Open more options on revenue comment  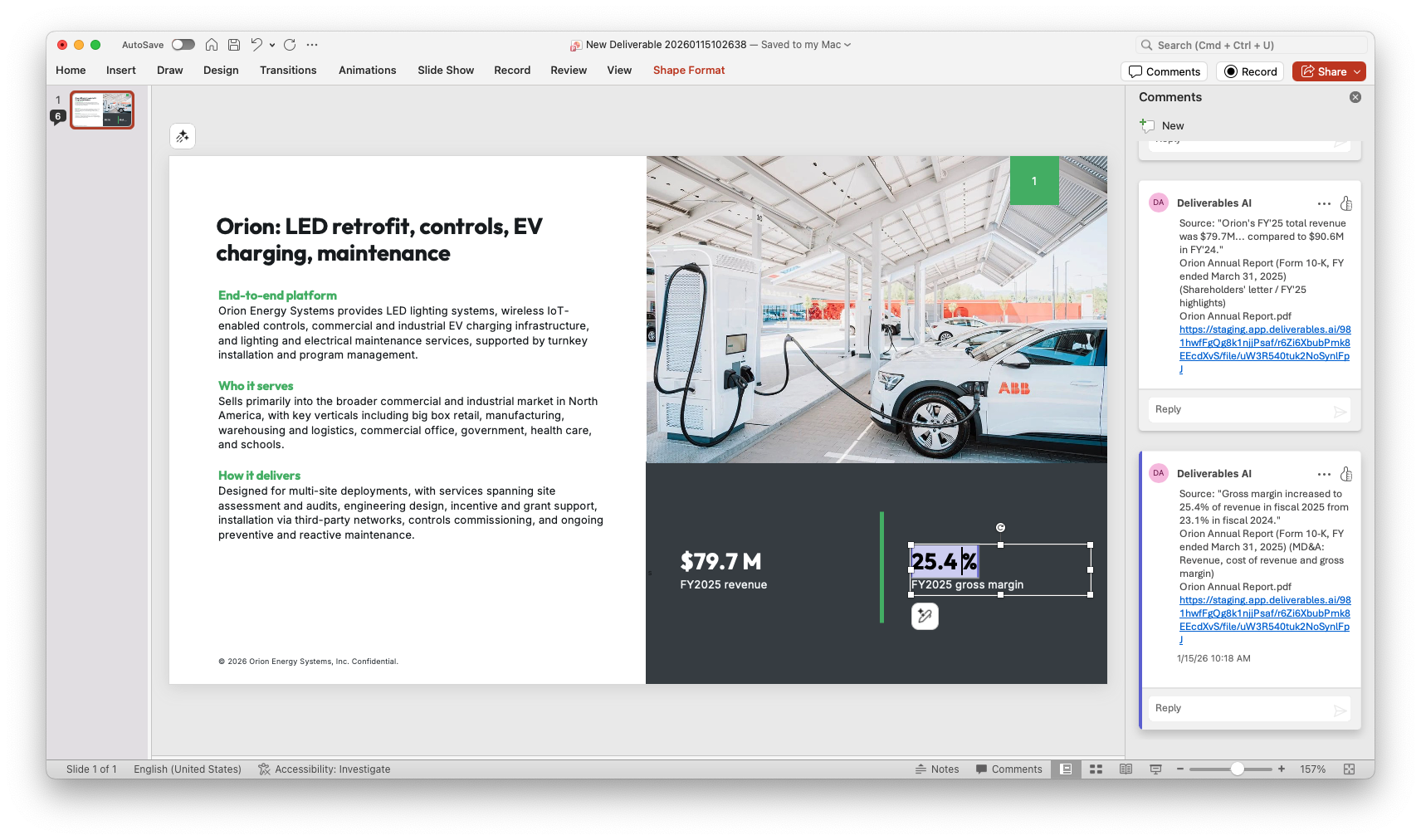[1324, 203]
